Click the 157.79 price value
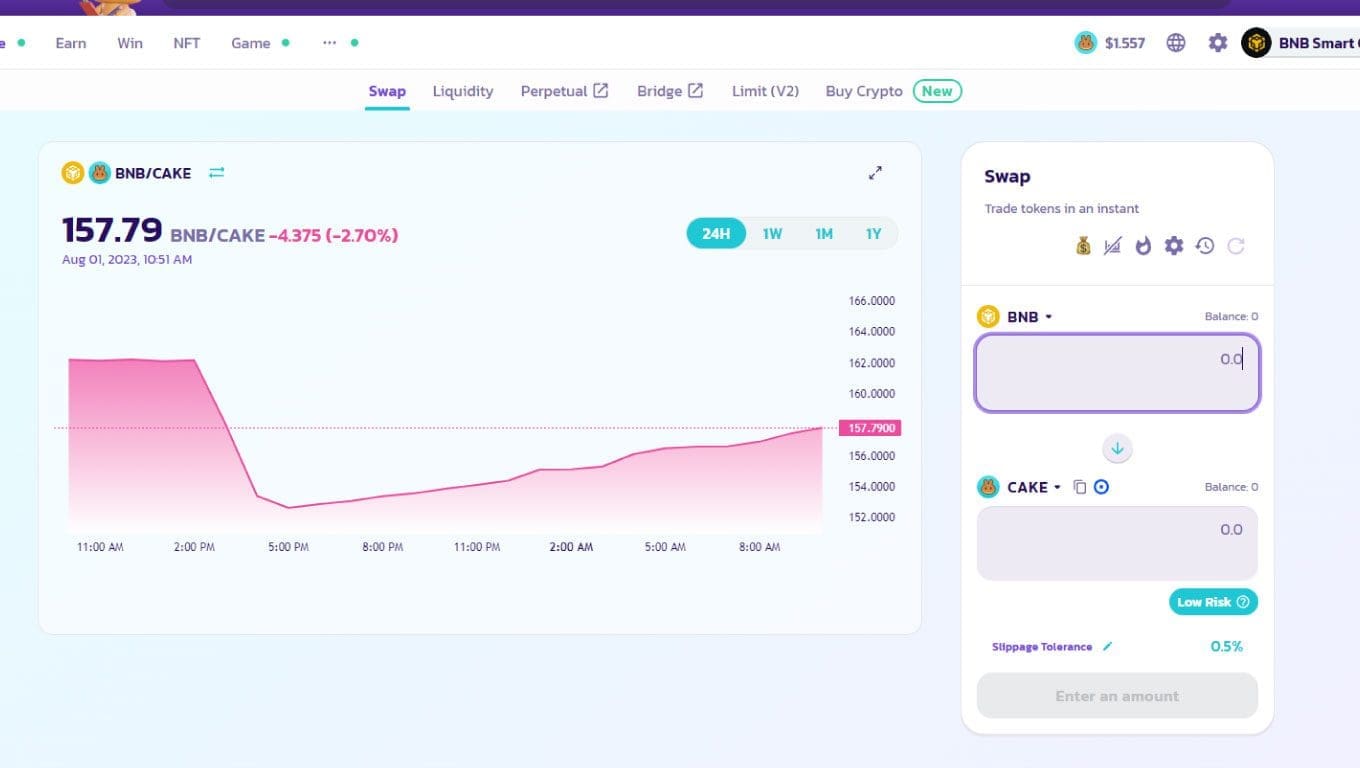 click(112, 231)
